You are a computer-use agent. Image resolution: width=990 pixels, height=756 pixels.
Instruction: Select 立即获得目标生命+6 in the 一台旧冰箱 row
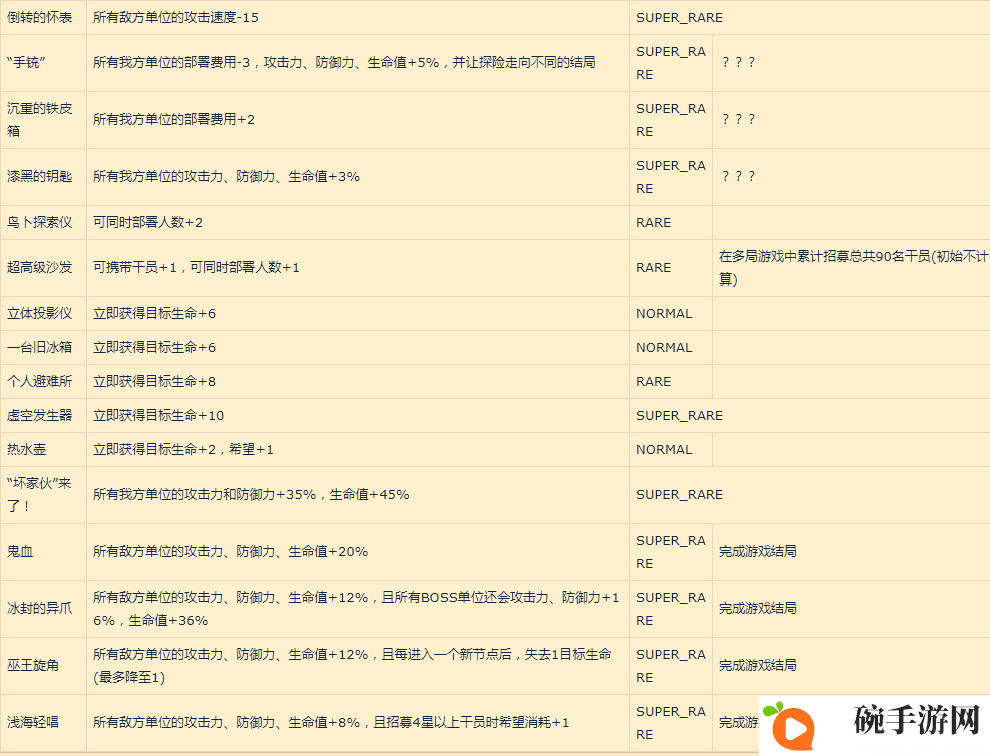click(x=154, y=347)
